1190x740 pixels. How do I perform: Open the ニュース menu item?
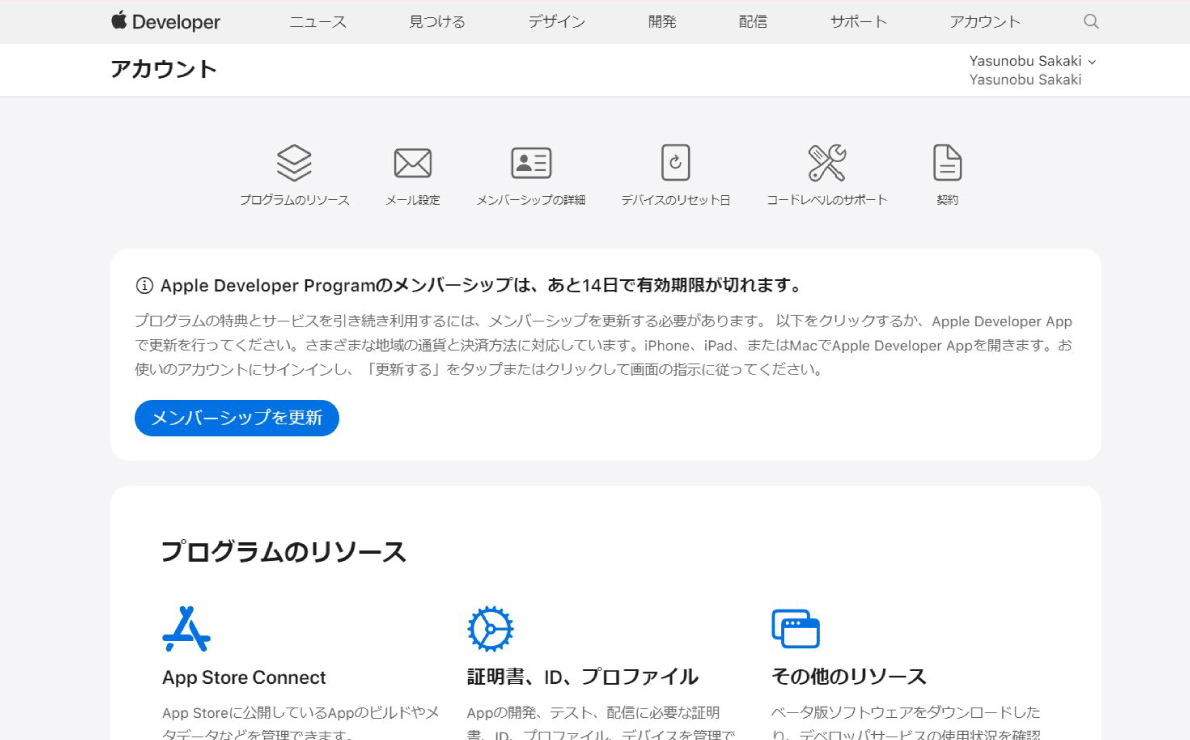(318, 21)
